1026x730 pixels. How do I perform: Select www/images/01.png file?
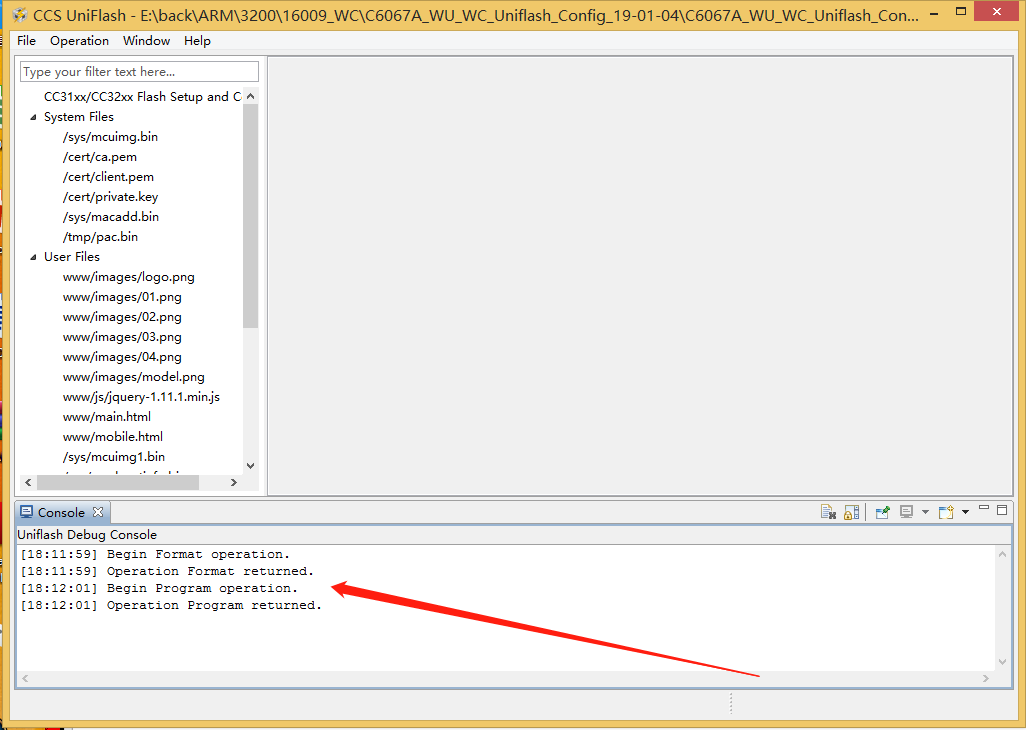tap(122, 297)
